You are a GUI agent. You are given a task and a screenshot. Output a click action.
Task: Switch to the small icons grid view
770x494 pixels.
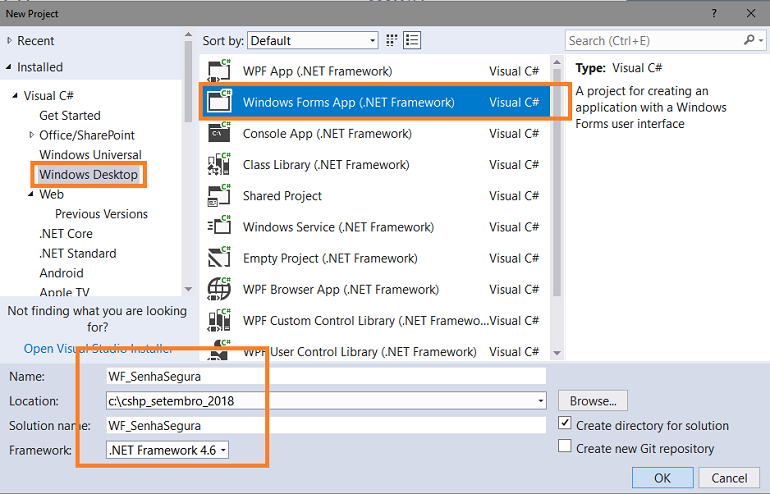pos(391,40)
